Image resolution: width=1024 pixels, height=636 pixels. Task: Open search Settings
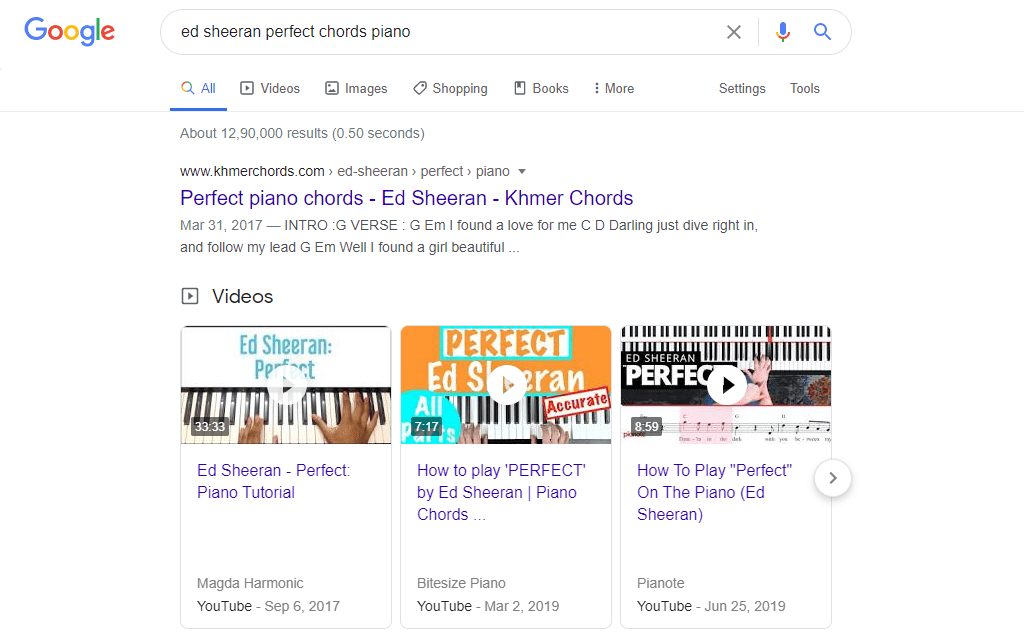click(x=742, y=88)
